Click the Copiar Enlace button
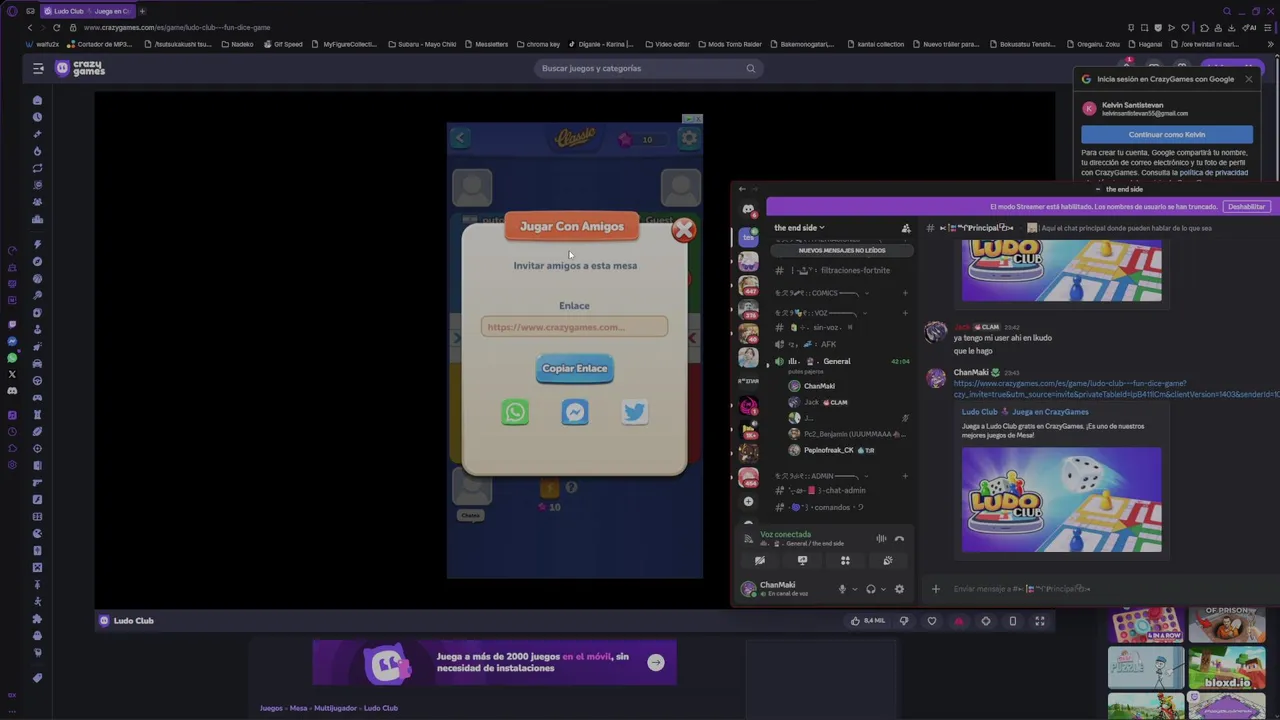 tap(574, 368)
